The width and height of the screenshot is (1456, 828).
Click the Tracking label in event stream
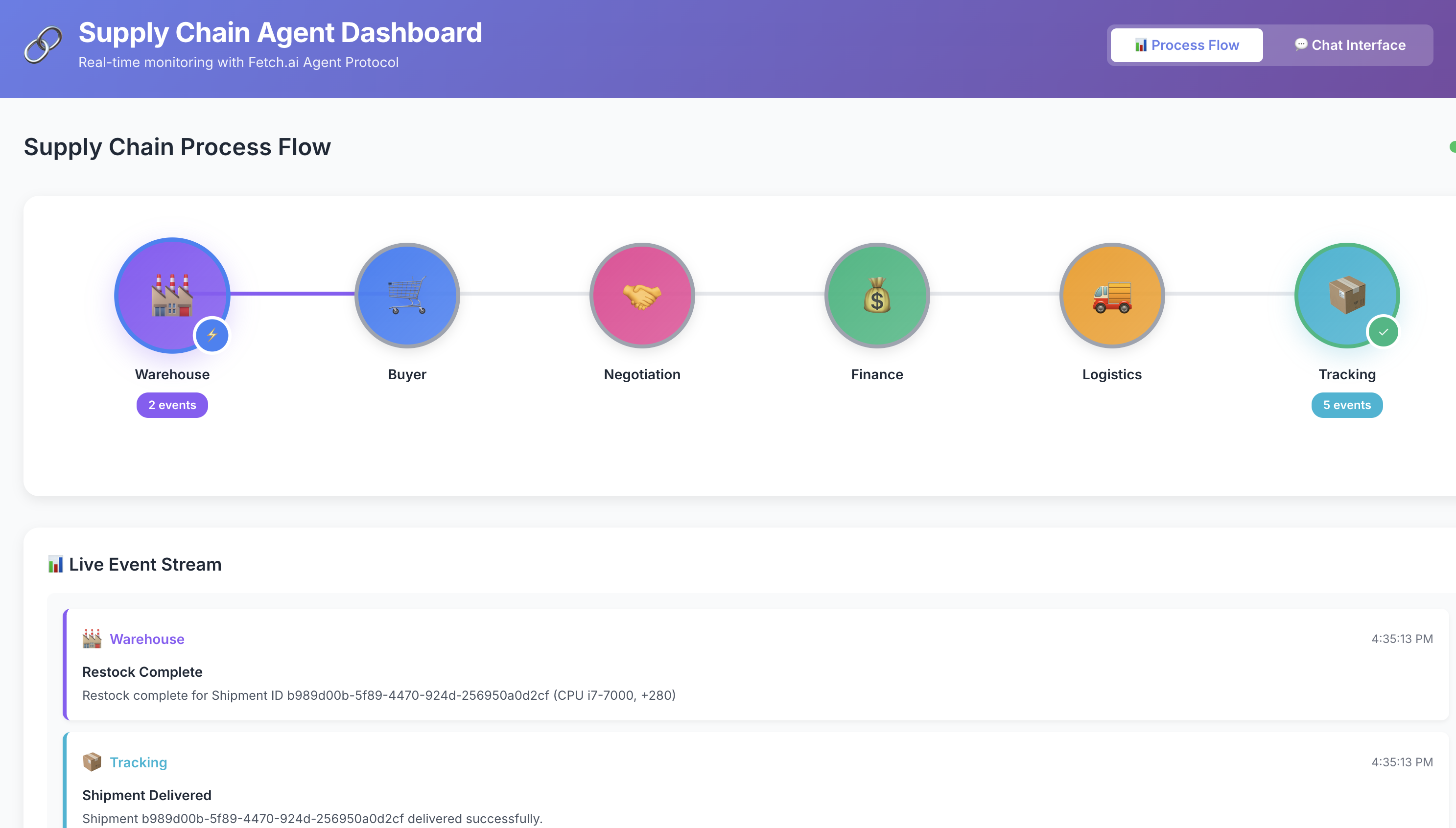click(x=138, y=762)
